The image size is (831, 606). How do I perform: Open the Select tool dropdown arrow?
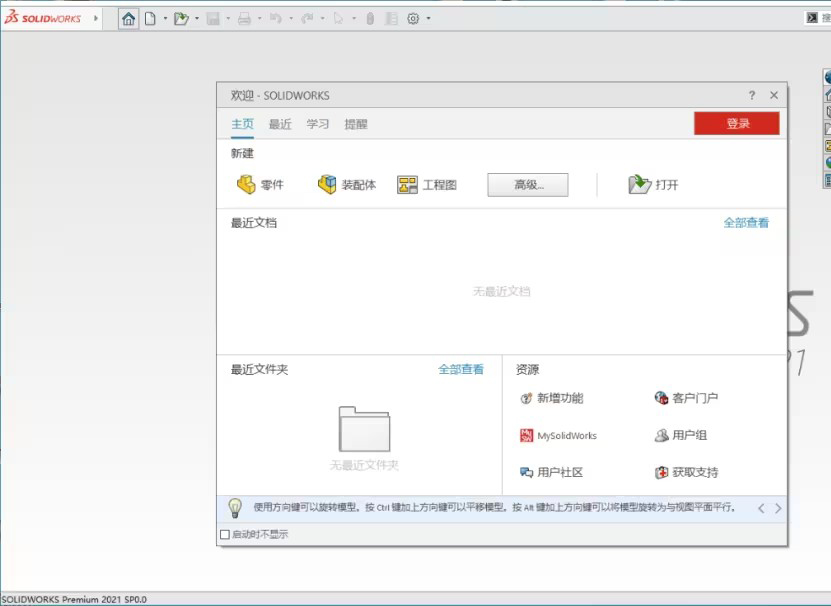pos(353,19)
